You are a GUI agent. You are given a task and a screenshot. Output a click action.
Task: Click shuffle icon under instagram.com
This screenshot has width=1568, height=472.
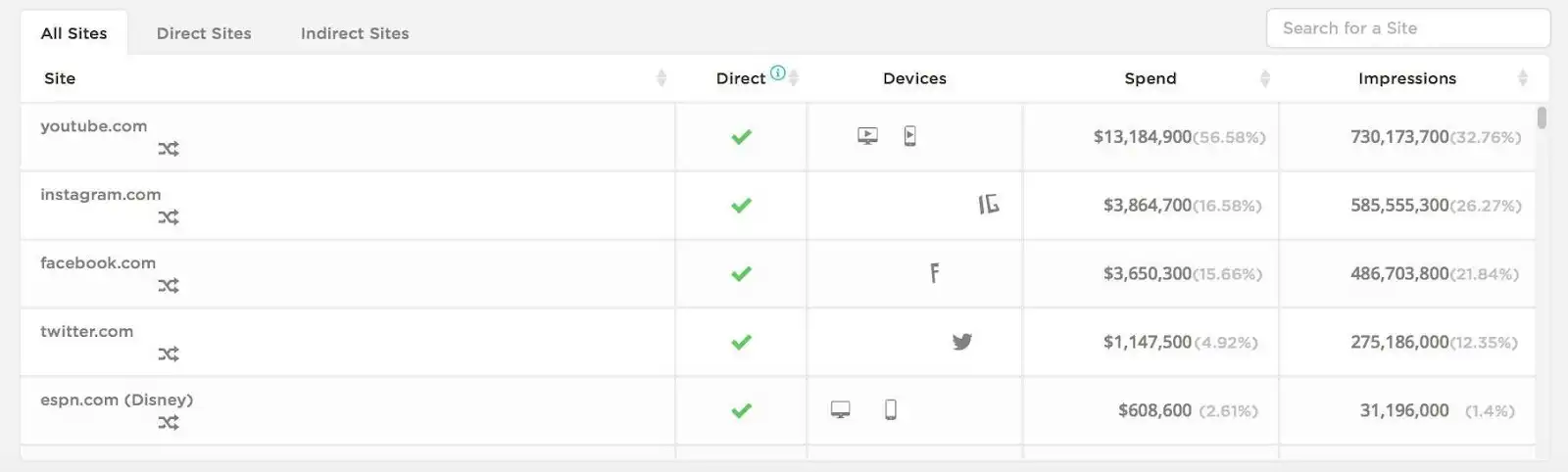[169, 217]
